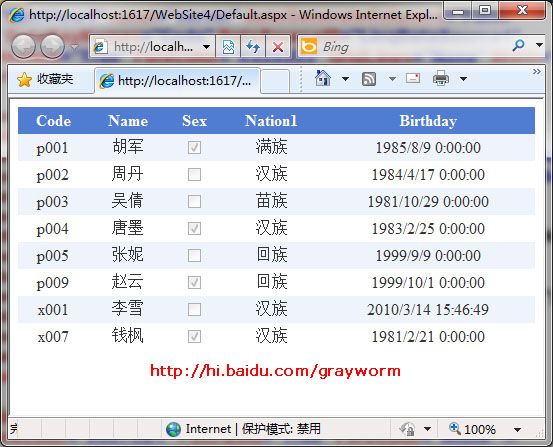Expand the address bar history dropdown
The width and height of the screenshot is (553, 447).
[207, 47]
